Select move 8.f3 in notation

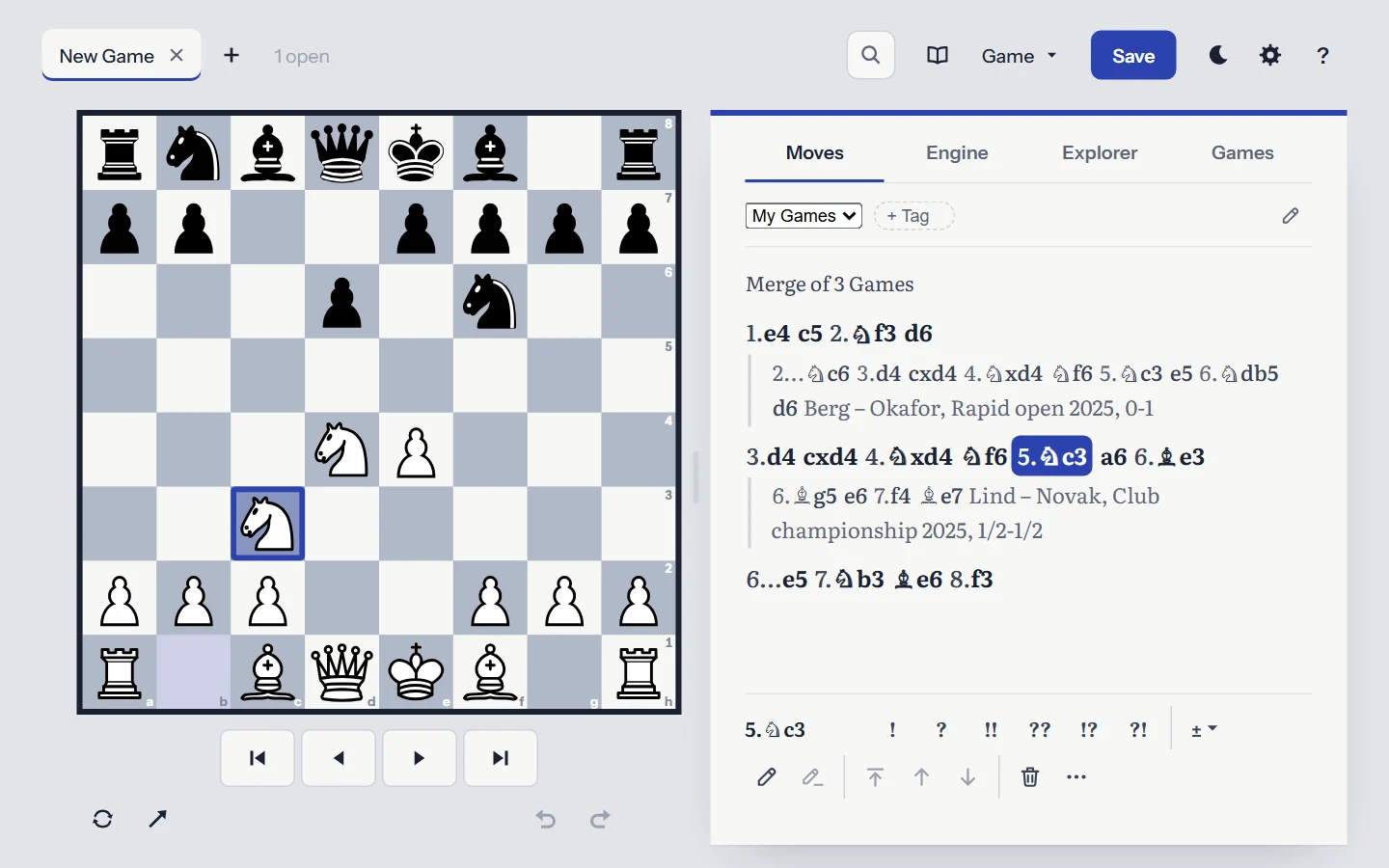971,579
